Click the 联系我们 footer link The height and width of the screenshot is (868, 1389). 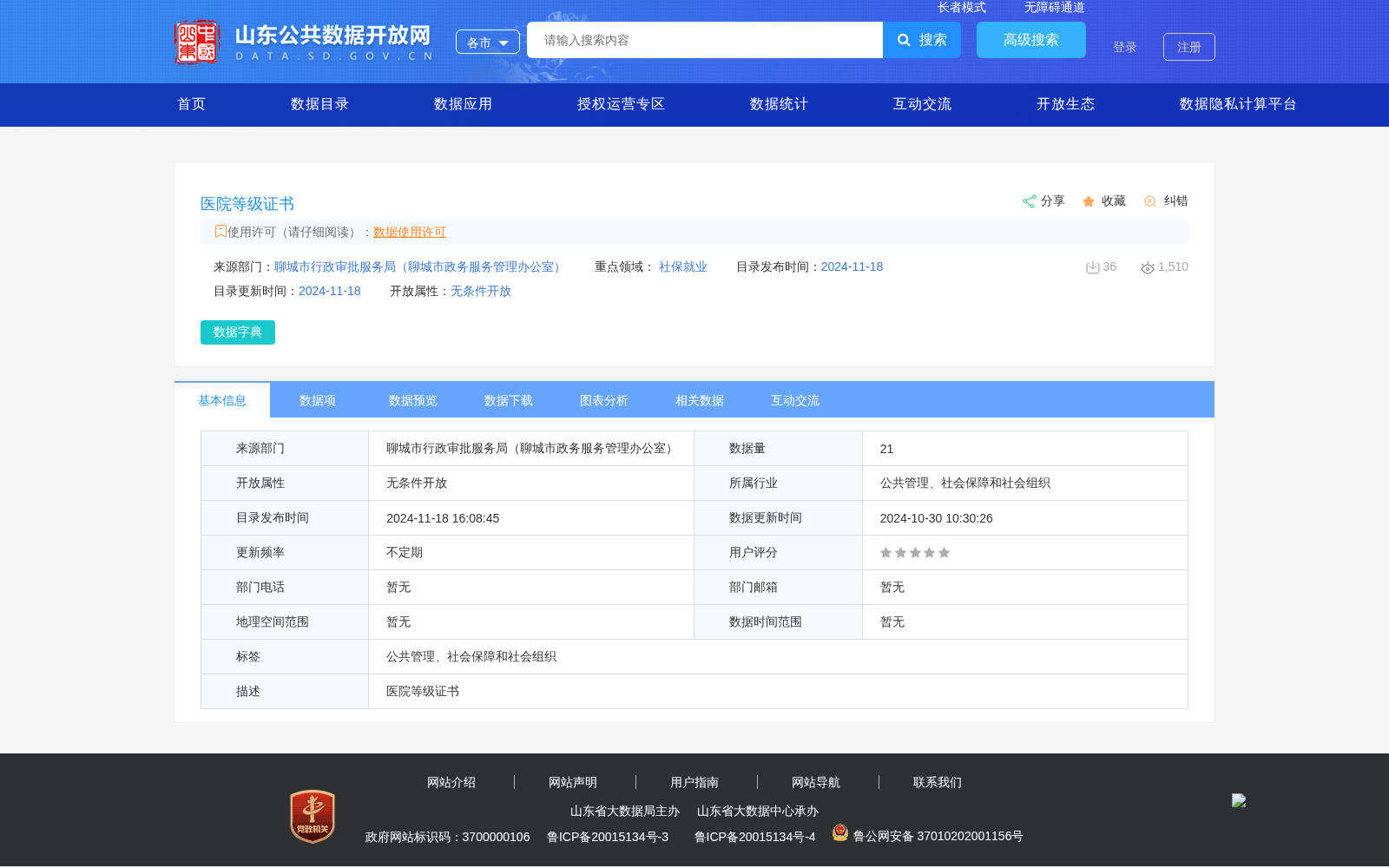938,782
